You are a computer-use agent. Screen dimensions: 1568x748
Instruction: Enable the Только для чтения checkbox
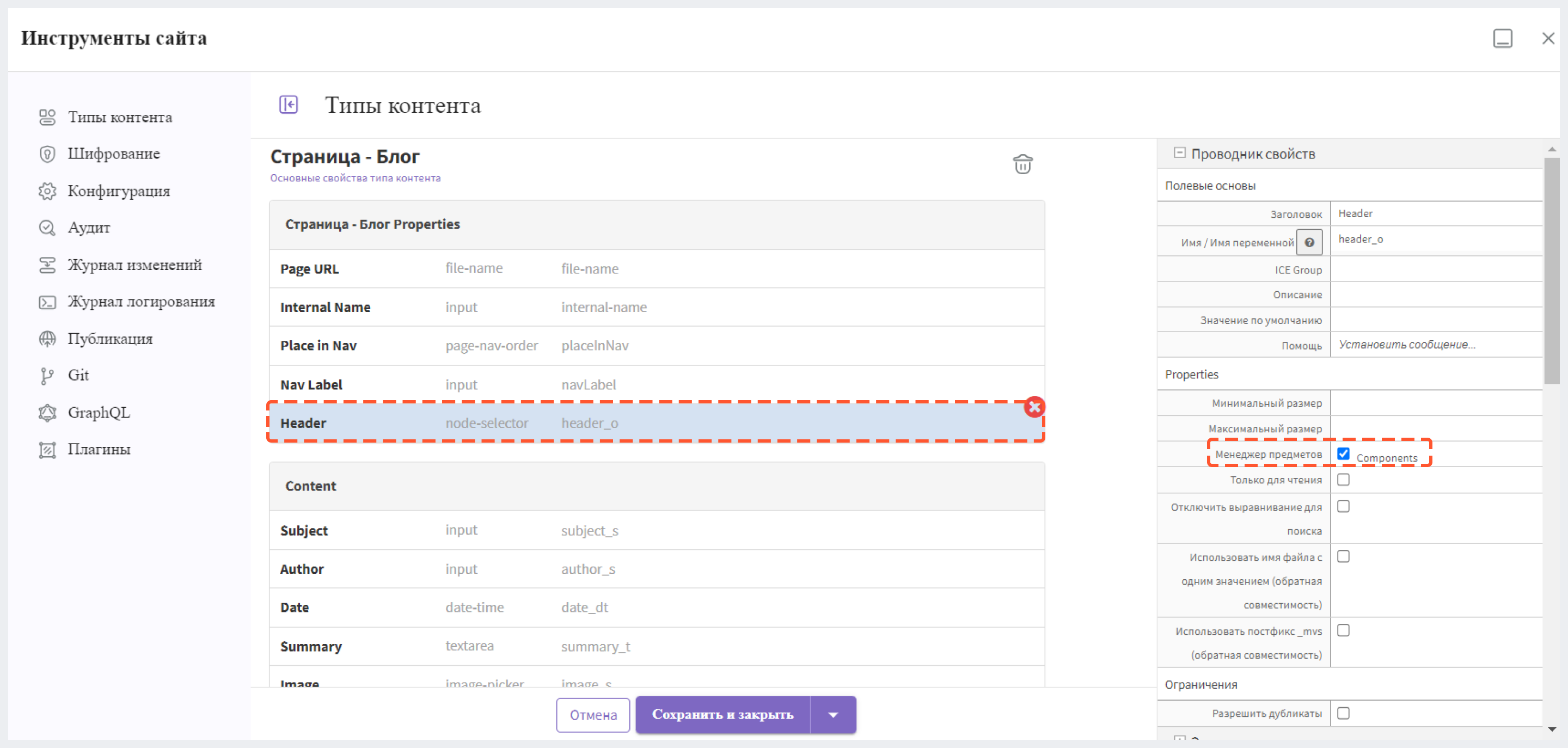tap(1343, 480)
